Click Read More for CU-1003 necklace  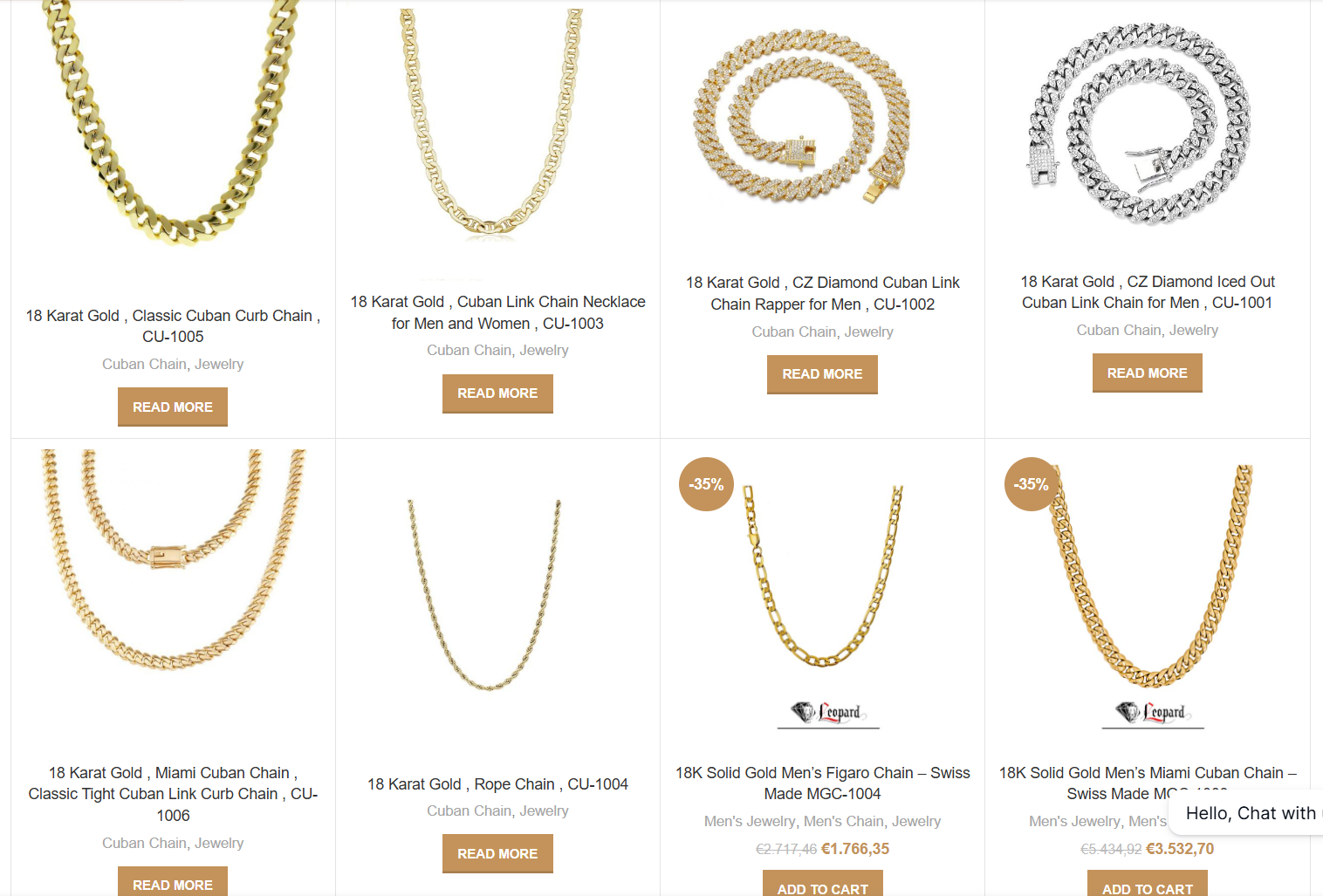[x=497, y=393]
